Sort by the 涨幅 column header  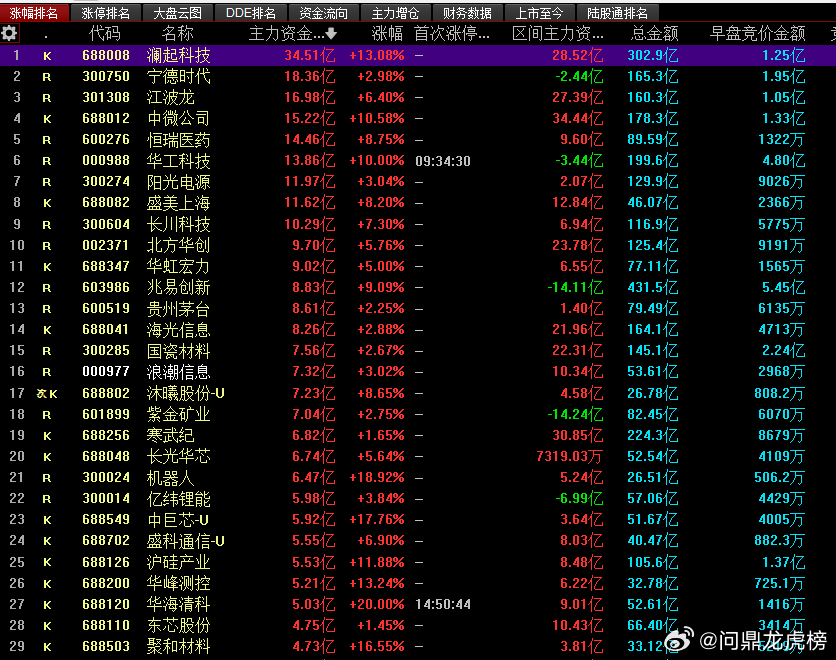(x=387, y=34)
